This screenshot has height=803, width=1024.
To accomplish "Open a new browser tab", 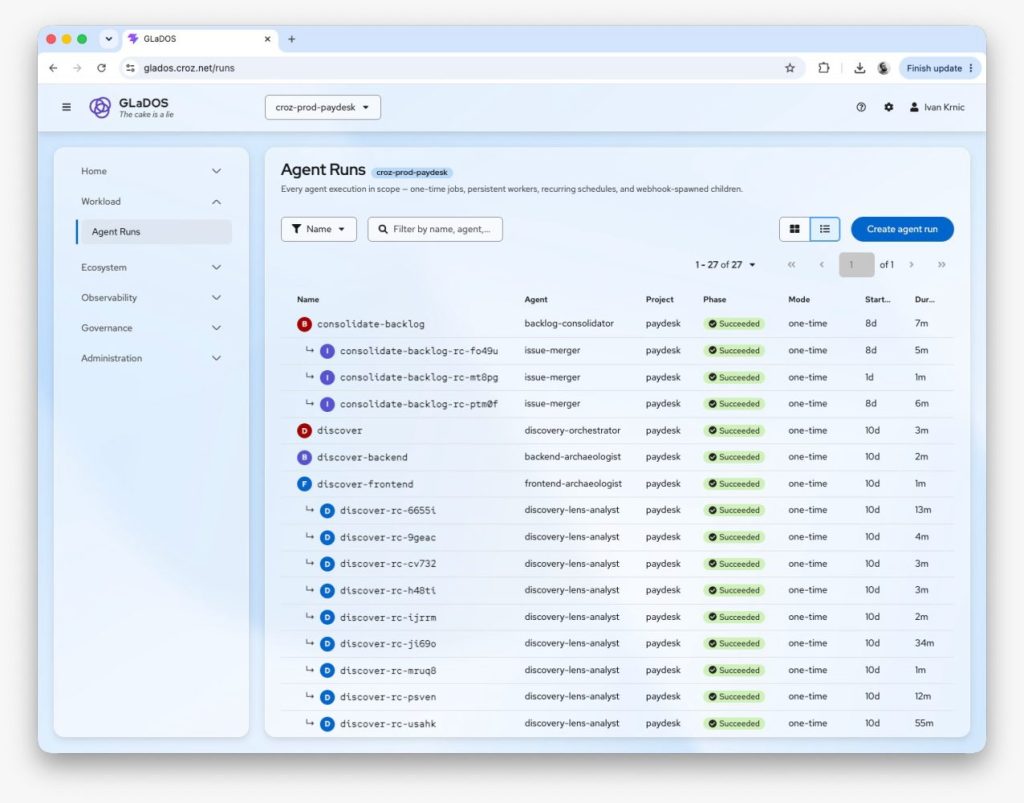I will (x=291, y=39).
